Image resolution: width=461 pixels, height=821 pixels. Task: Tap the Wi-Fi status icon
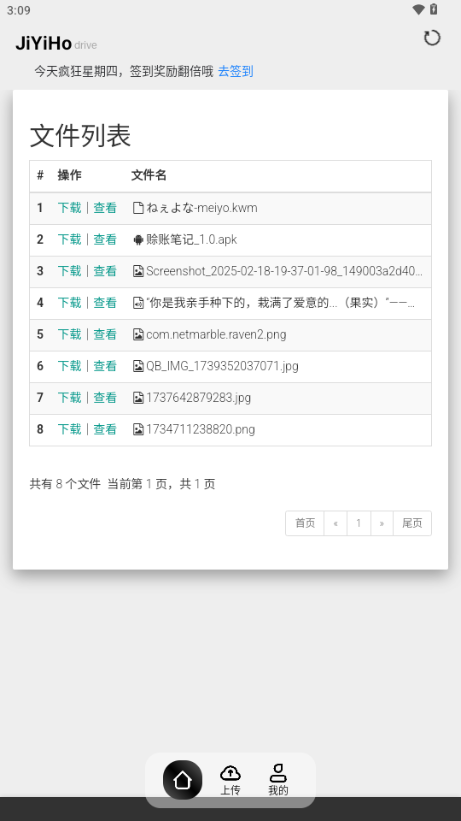click(x=418, y=9)
